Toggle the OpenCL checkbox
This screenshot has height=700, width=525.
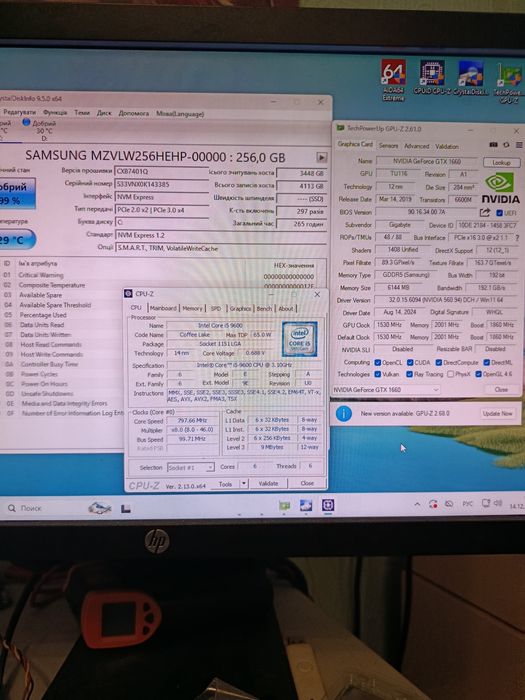pyautogui.click(x=378, y=362)
